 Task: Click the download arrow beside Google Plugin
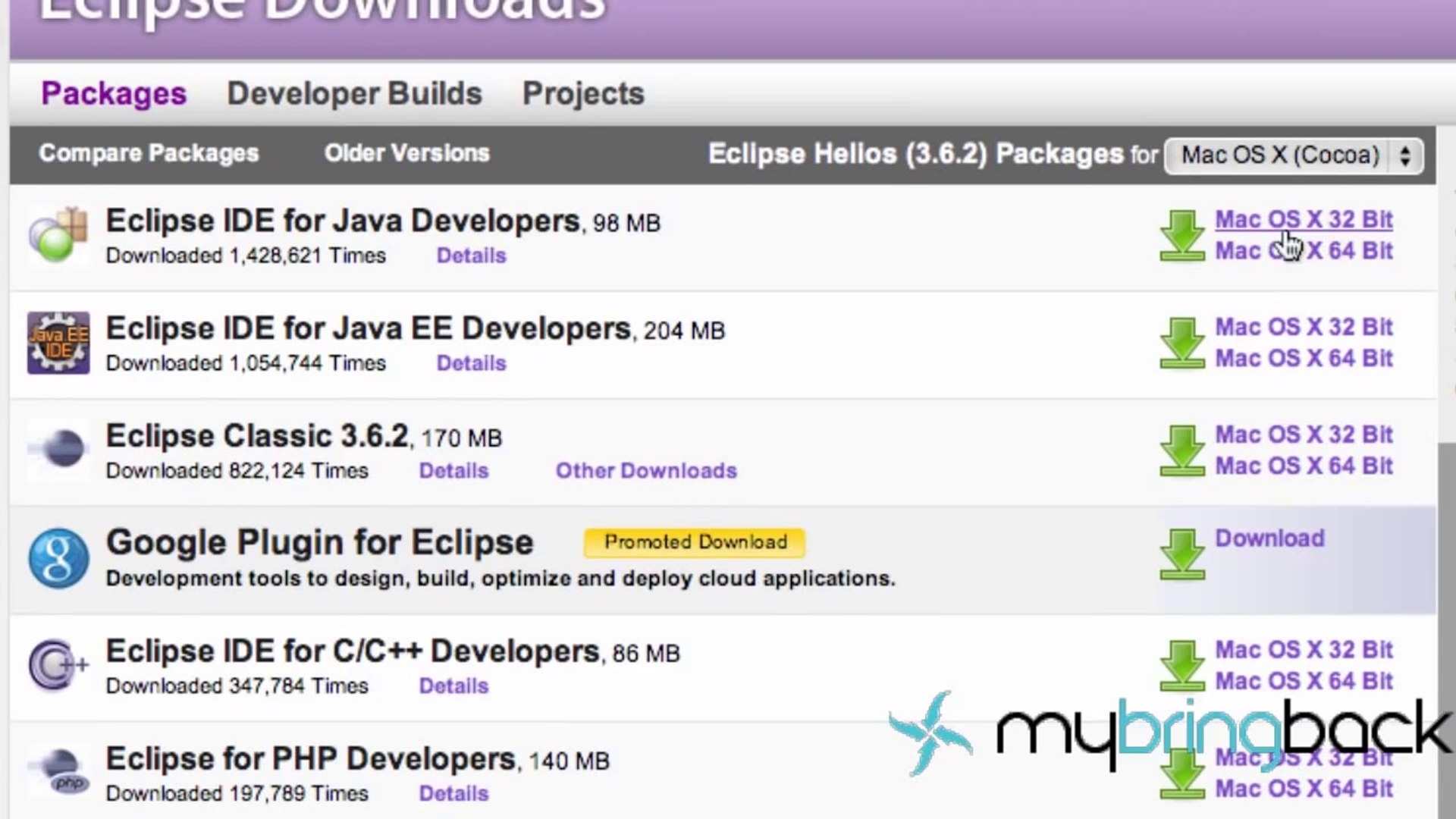(x=1181, y=554)
